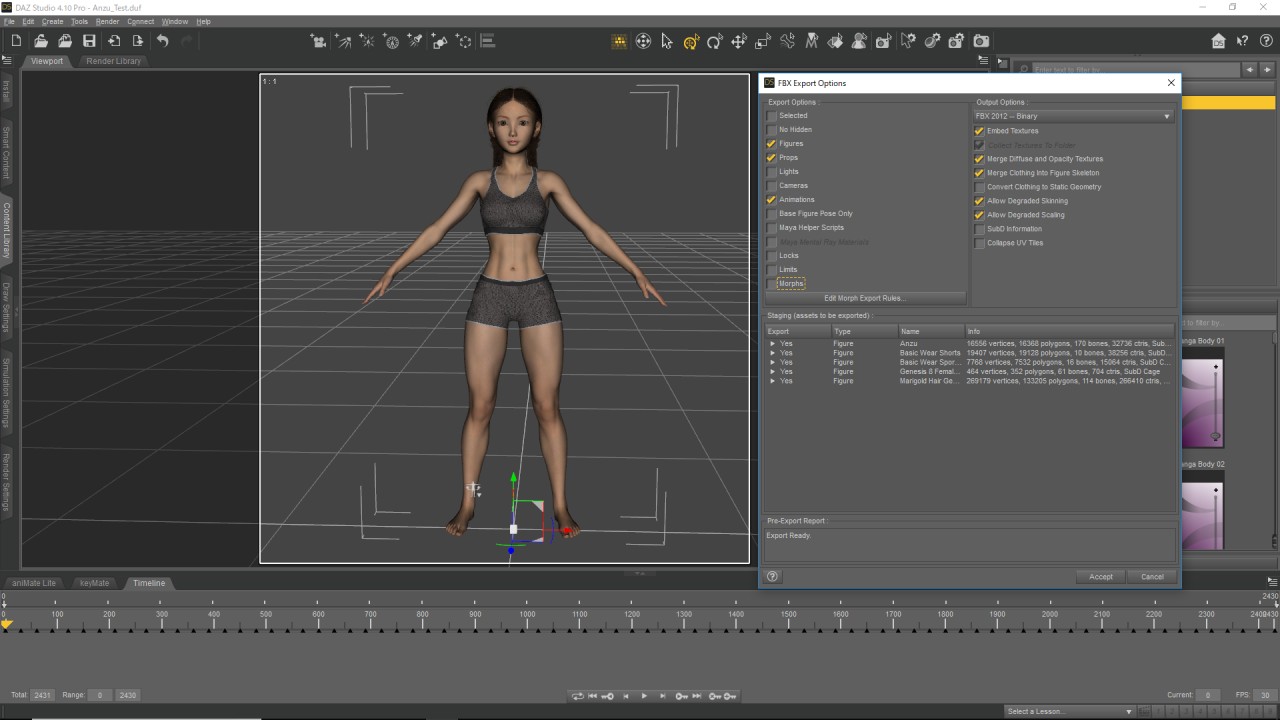Open the Render menu
This screenshot has height=720, width=1280.
coord(107,21)
